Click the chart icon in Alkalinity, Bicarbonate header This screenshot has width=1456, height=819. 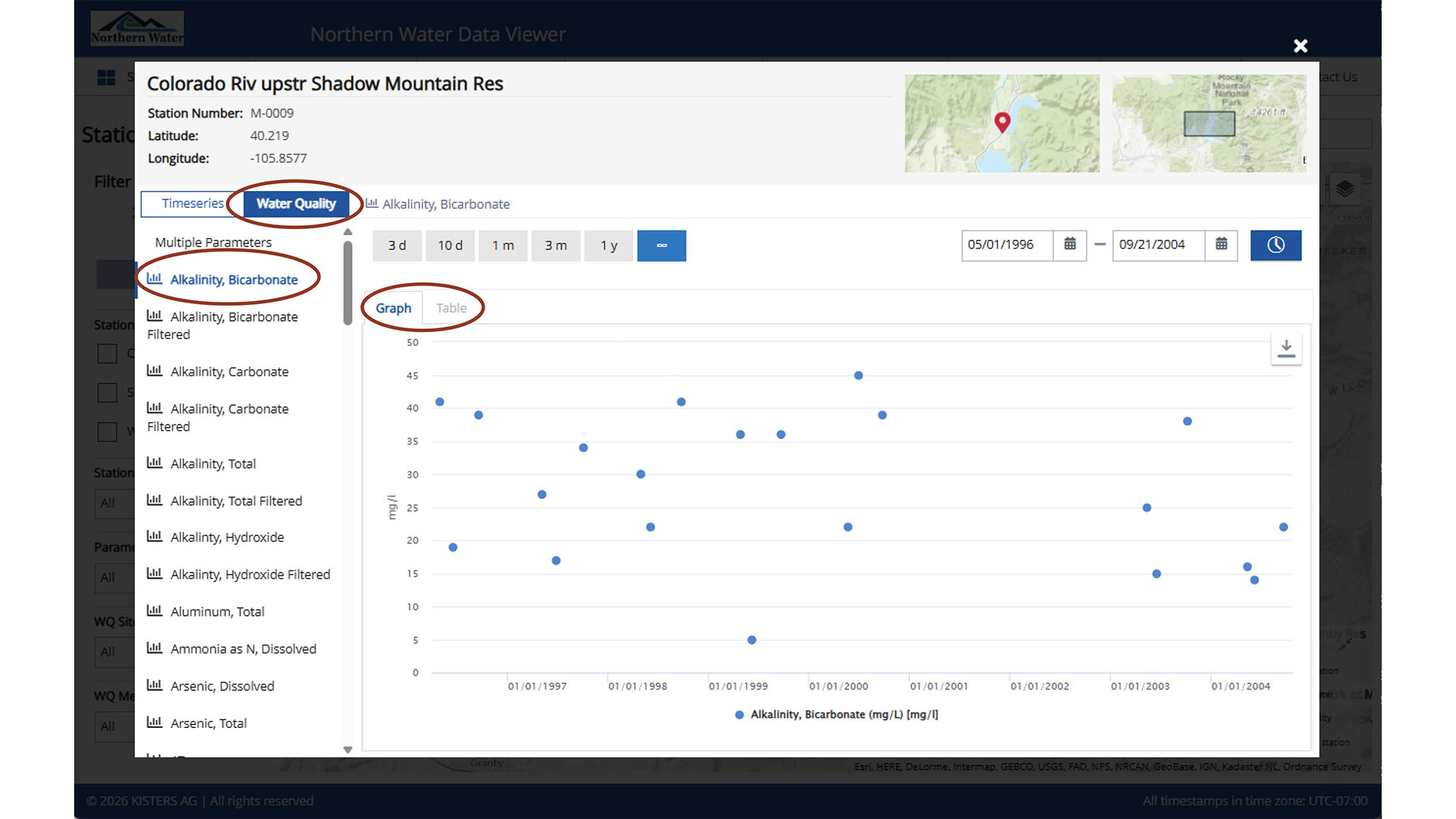[372, 203]
